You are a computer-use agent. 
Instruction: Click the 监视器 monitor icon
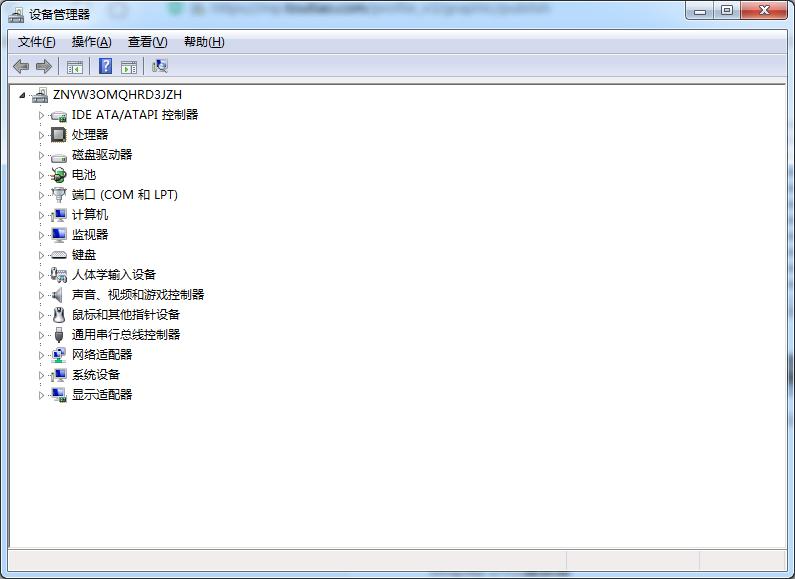coord(59,235)
